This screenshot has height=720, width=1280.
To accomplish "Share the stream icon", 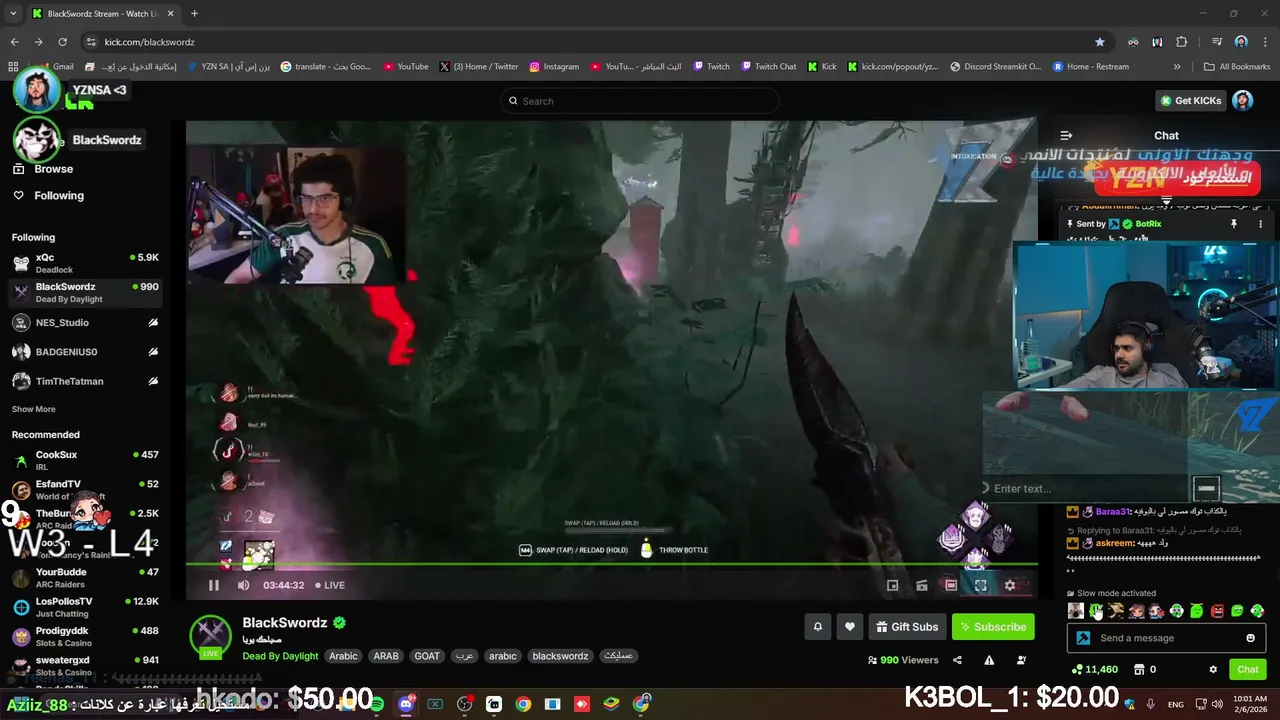I will (x=957, y=660).
